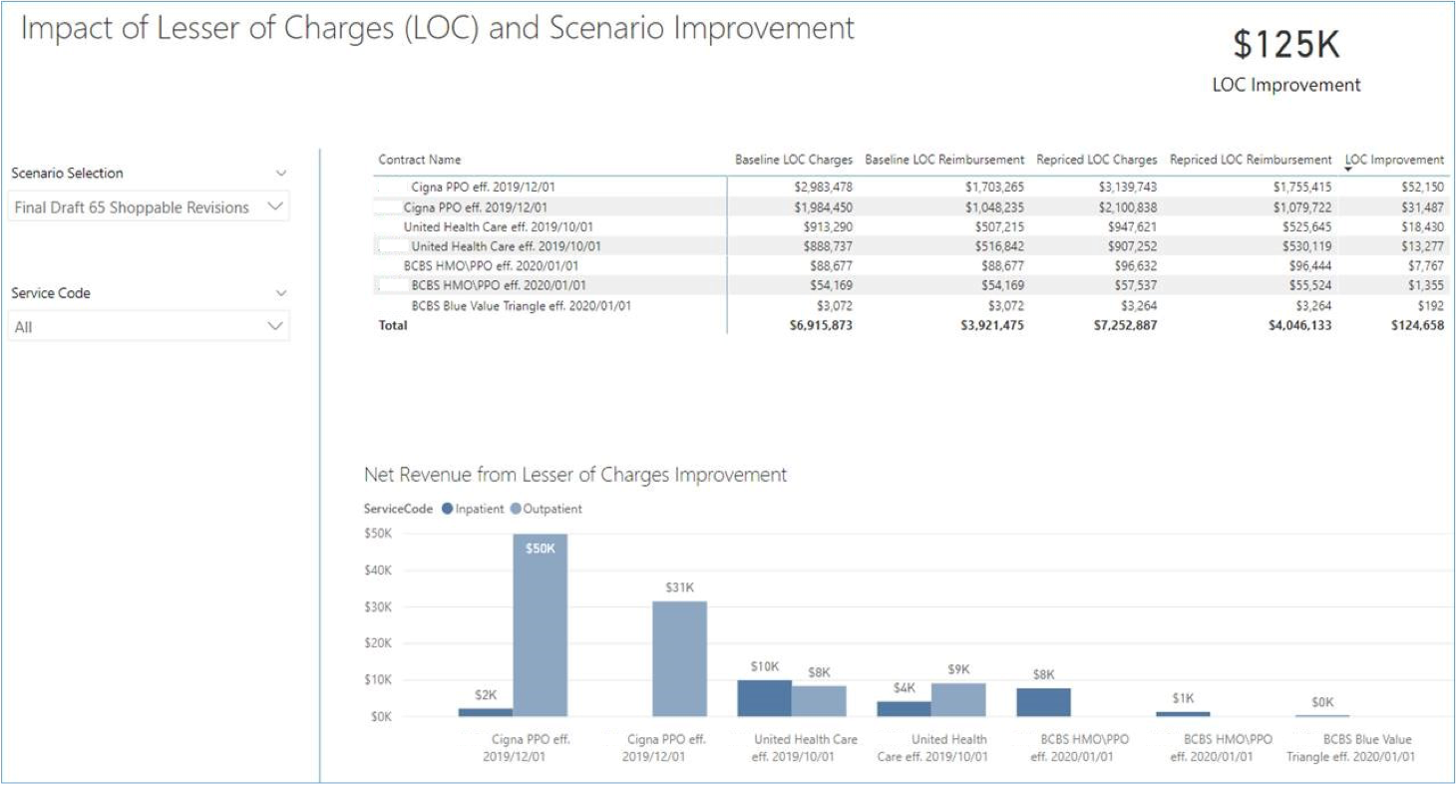Click the Total row label
This screenshot has width=1456, height=785.
click(392, 326)
